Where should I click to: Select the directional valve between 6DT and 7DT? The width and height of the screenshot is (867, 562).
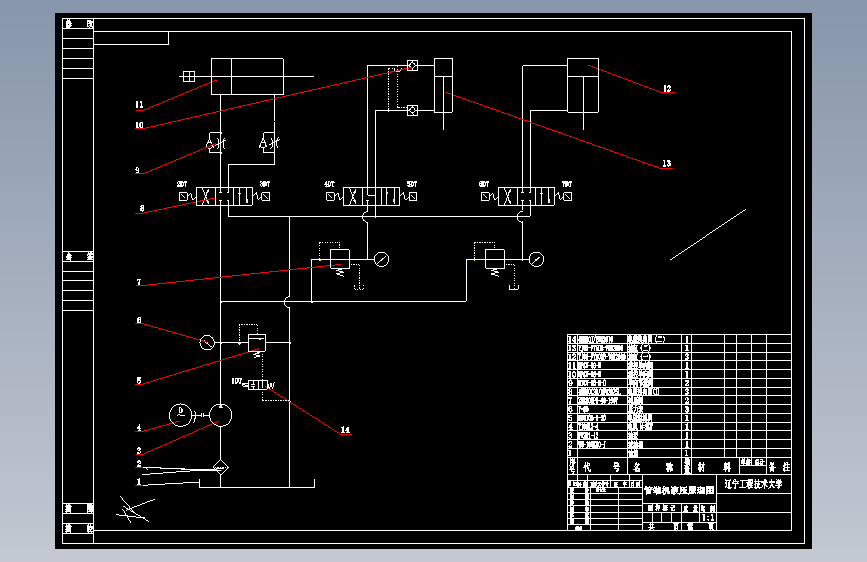coord(526,196)
